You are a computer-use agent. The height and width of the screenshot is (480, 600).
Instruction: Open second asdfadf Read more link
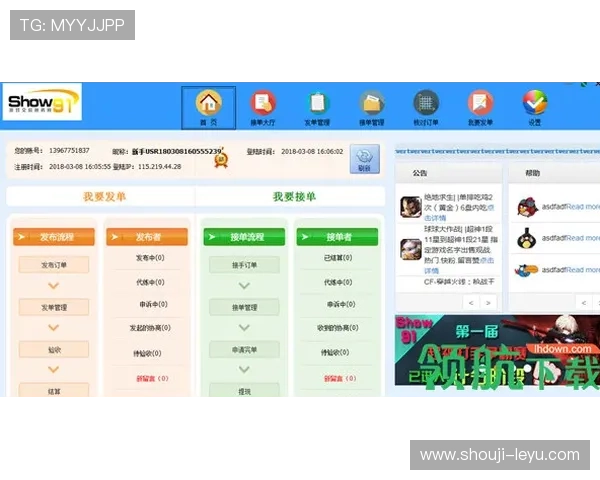coord(583,238)
